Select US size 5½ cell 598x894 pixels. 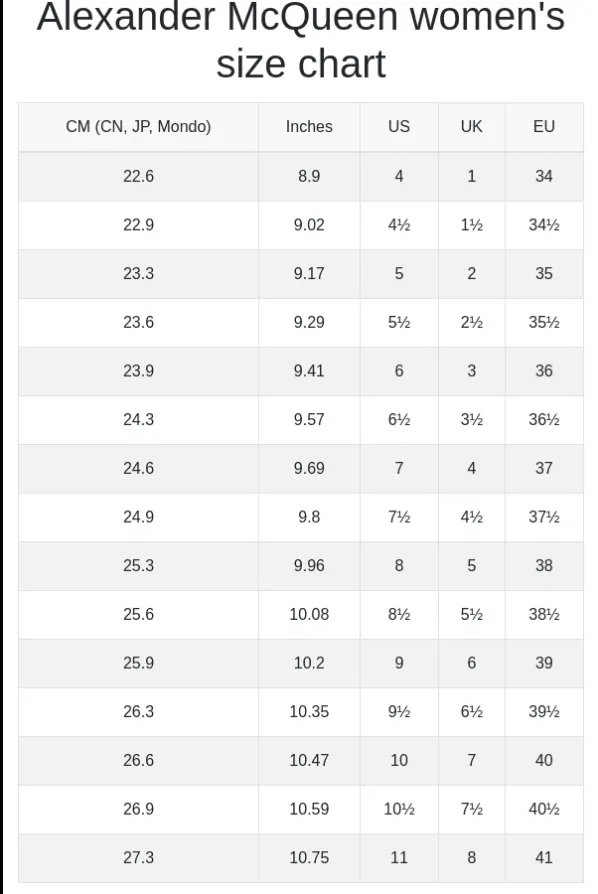point(399,323)
